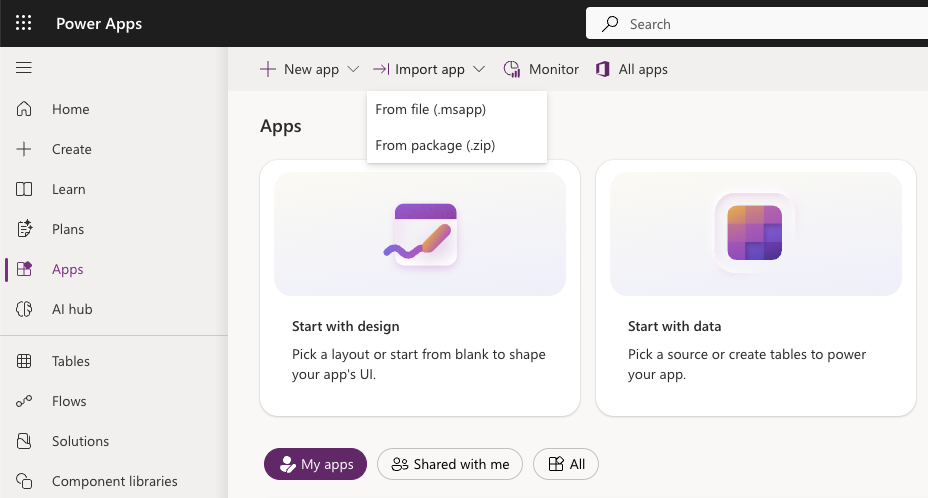
Task: Switch to Shared with me filter
Action: [x=450, y=464]
